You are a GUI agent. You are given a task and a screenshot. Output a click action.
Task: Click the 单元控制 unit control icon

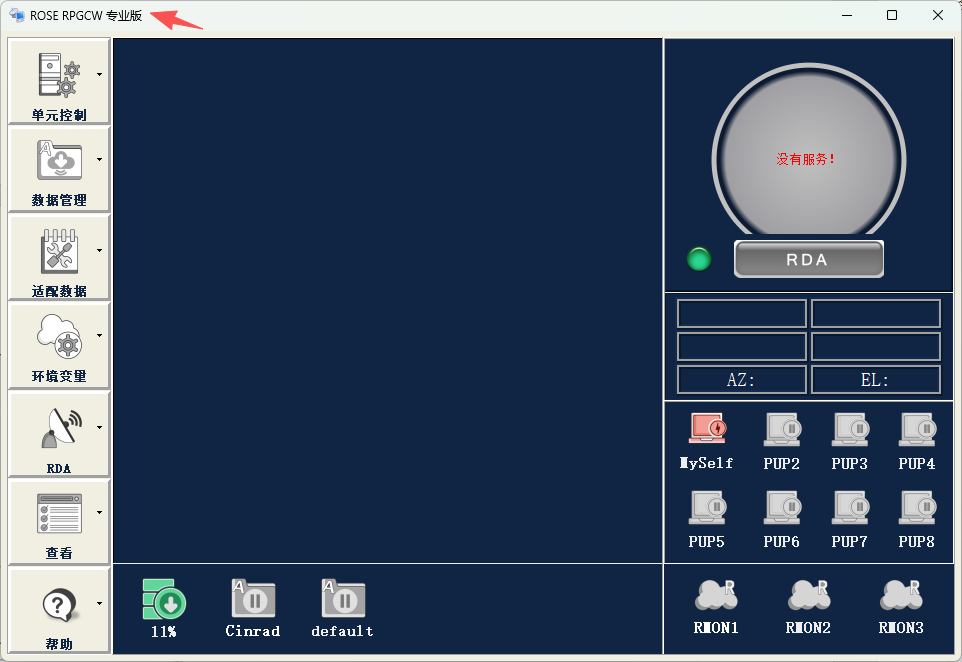58,76
